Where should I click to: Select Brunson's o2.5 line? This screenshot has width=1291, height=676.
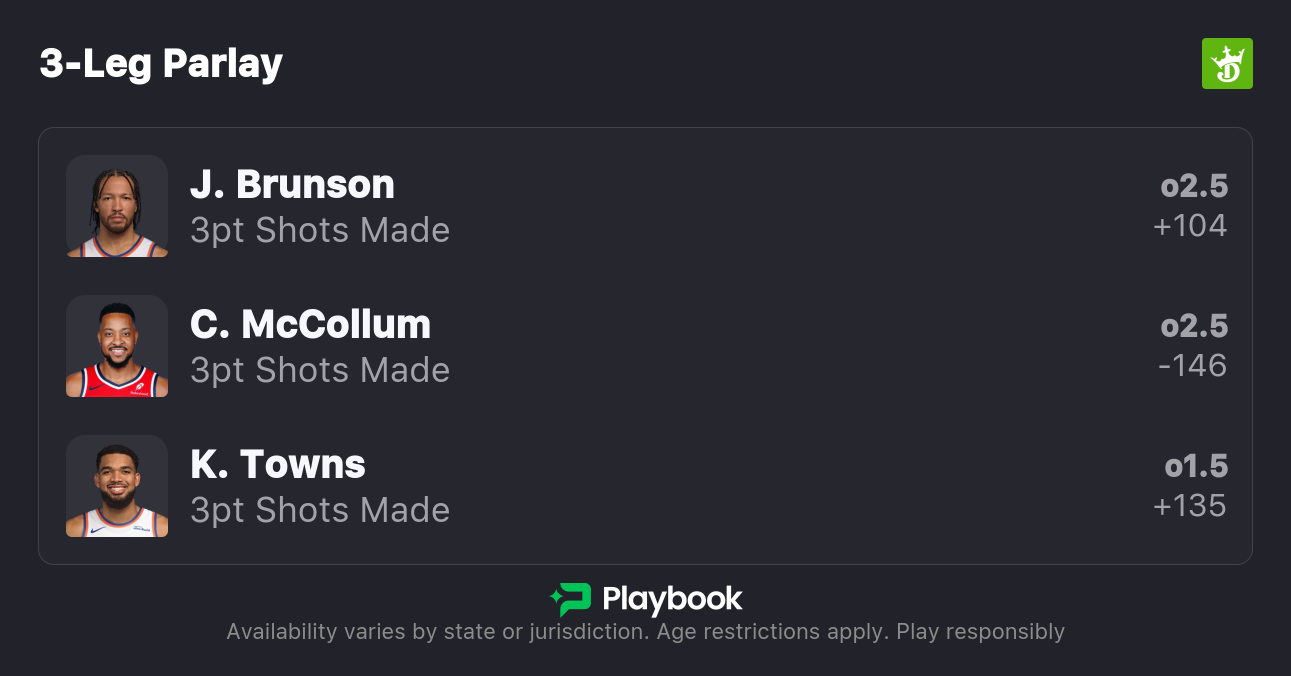coord(1194,186)
